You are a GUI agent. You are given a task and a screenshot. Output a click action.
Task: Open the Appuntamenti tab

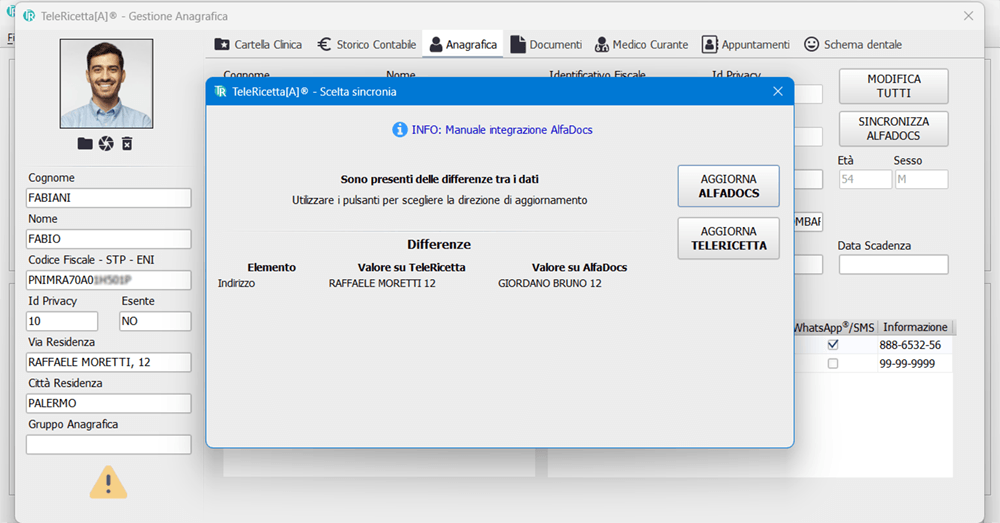point(746,44)
